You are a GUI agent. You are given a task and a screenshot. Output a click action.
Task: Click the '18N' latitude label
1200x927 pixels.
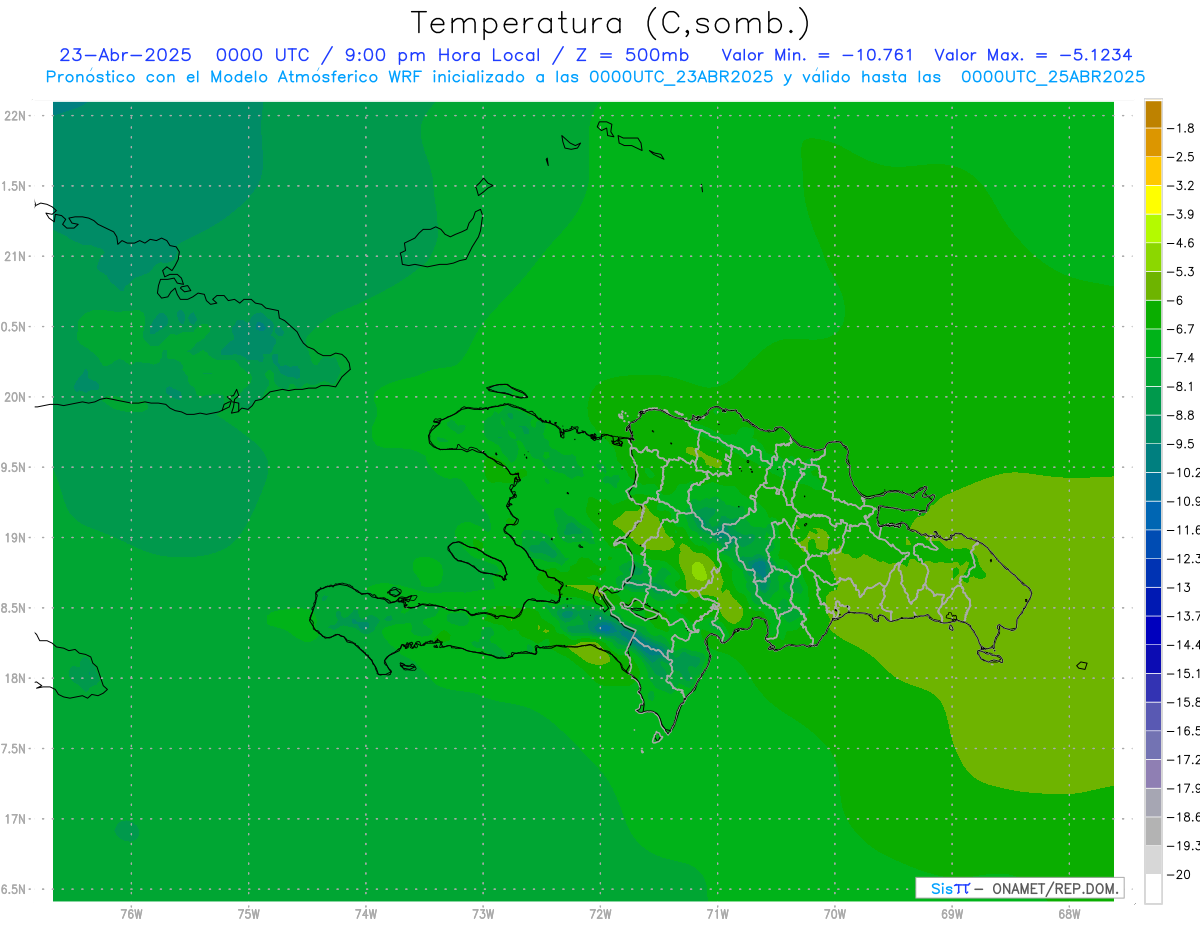(x=15, y=678)
